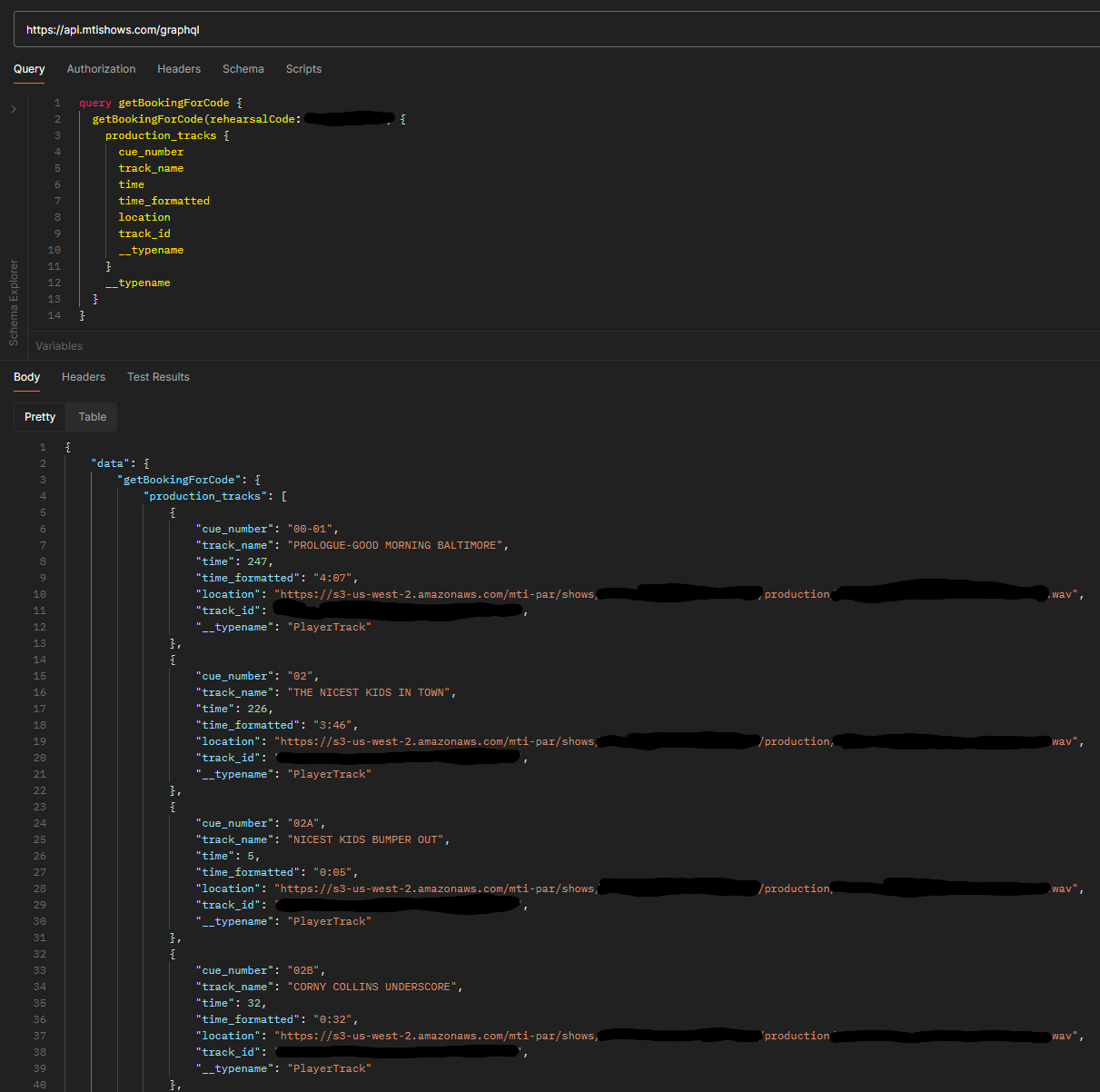
Task: Click production_tracks field in the query editor
Action: pyautogui.click(x=161, y=135)
